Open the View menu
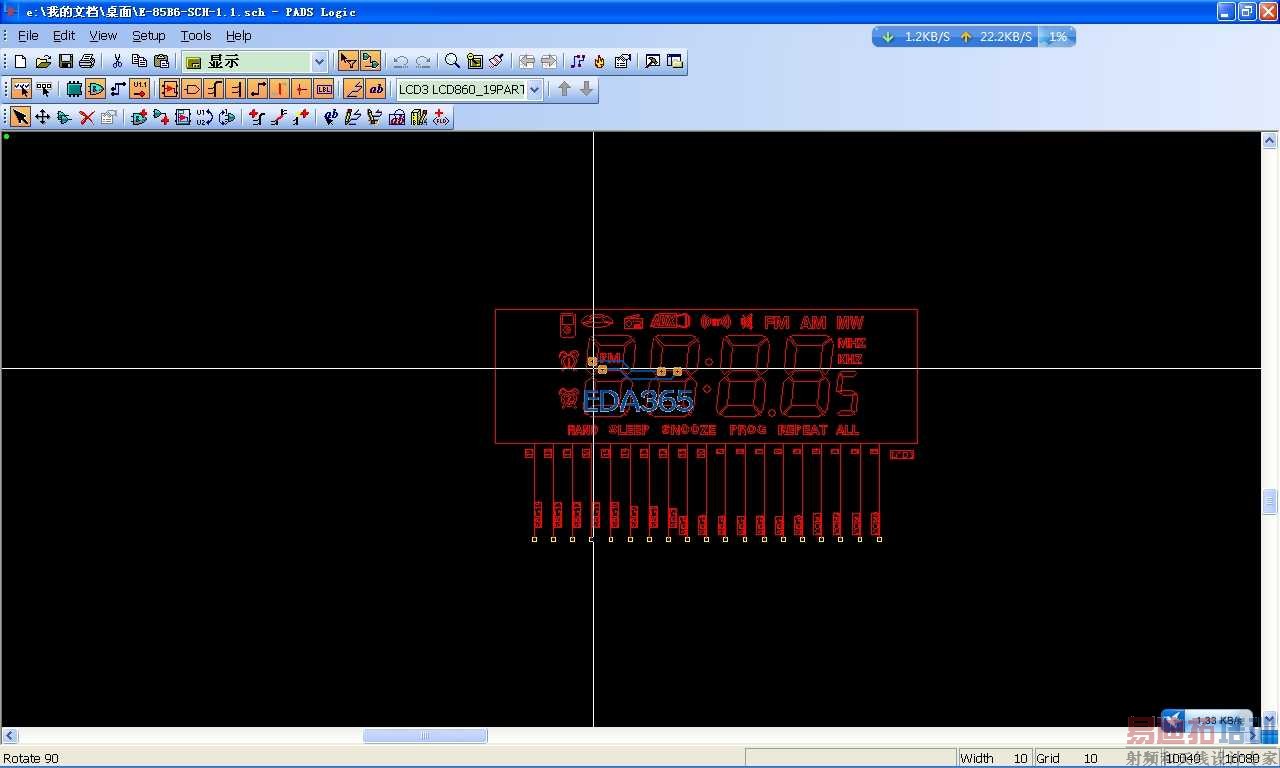 point(103,35)
